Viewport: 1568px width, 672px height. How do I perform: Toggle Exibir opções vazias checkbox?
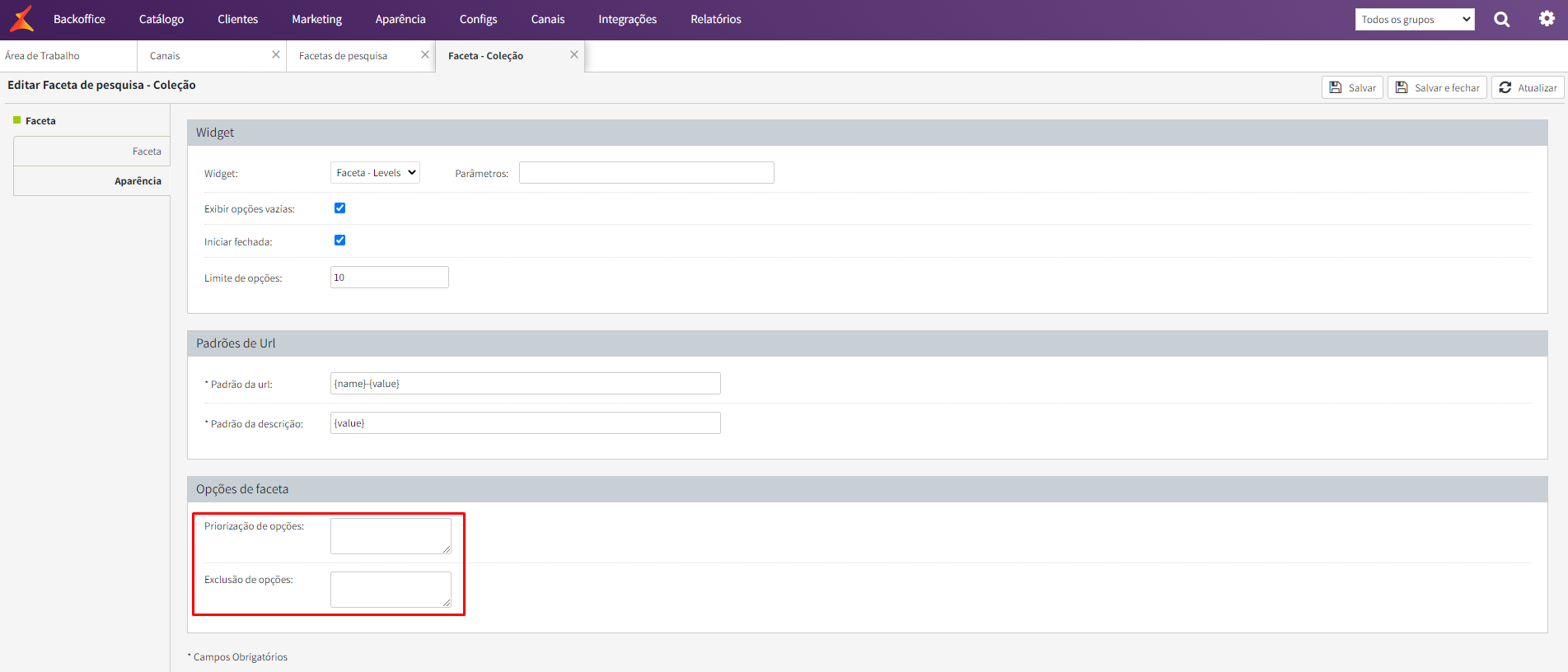[x=339, y=208]
